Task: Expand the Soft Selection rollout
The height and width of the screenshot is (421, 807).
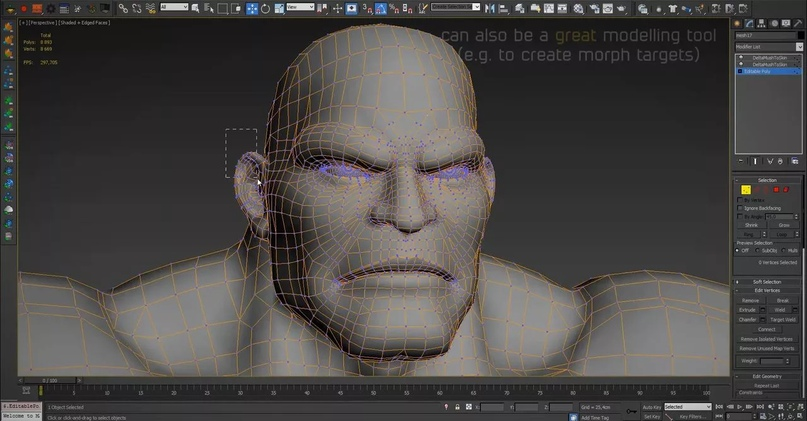Action: click(767, 282)
